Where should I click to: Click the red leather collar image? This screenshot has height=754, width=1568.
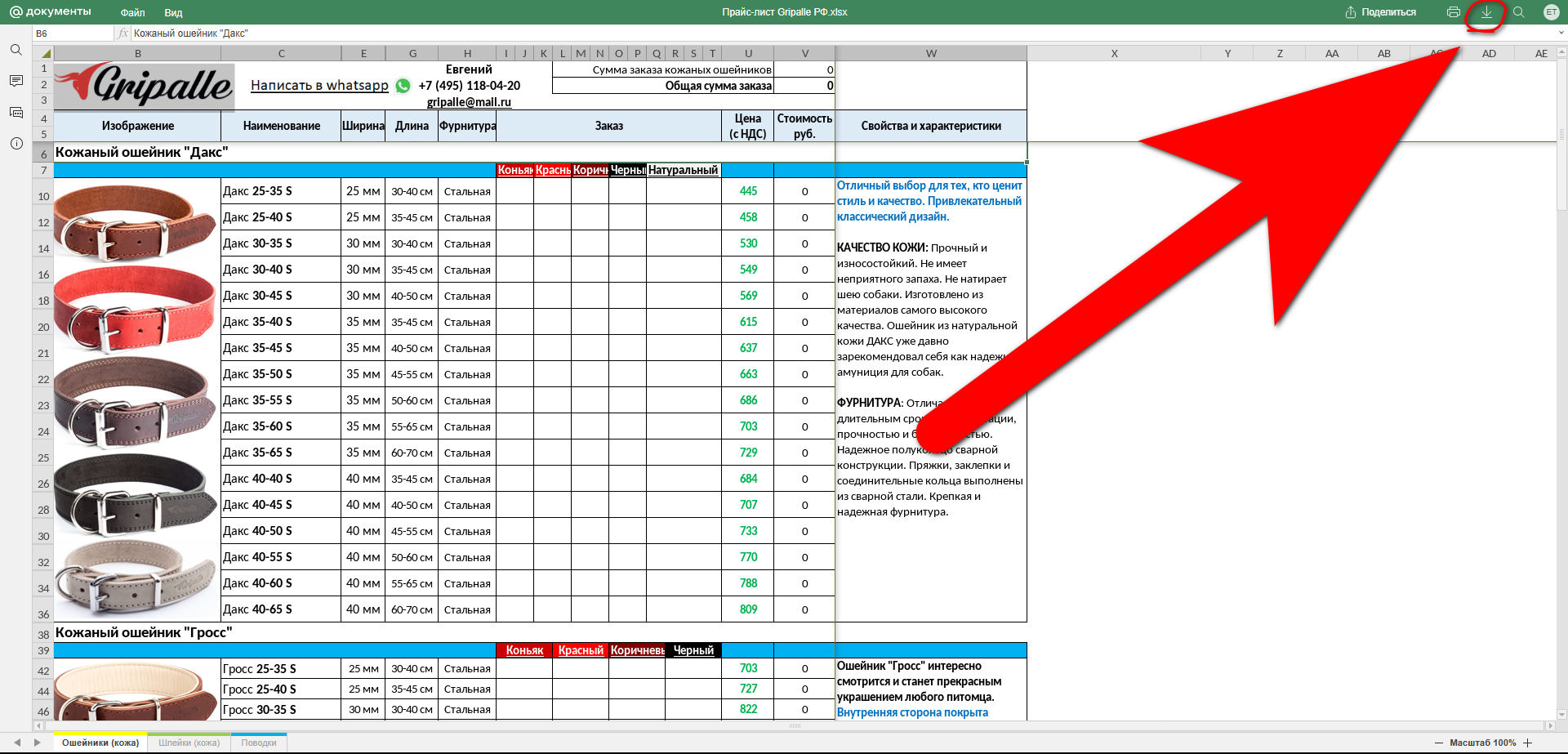[136, 308]
